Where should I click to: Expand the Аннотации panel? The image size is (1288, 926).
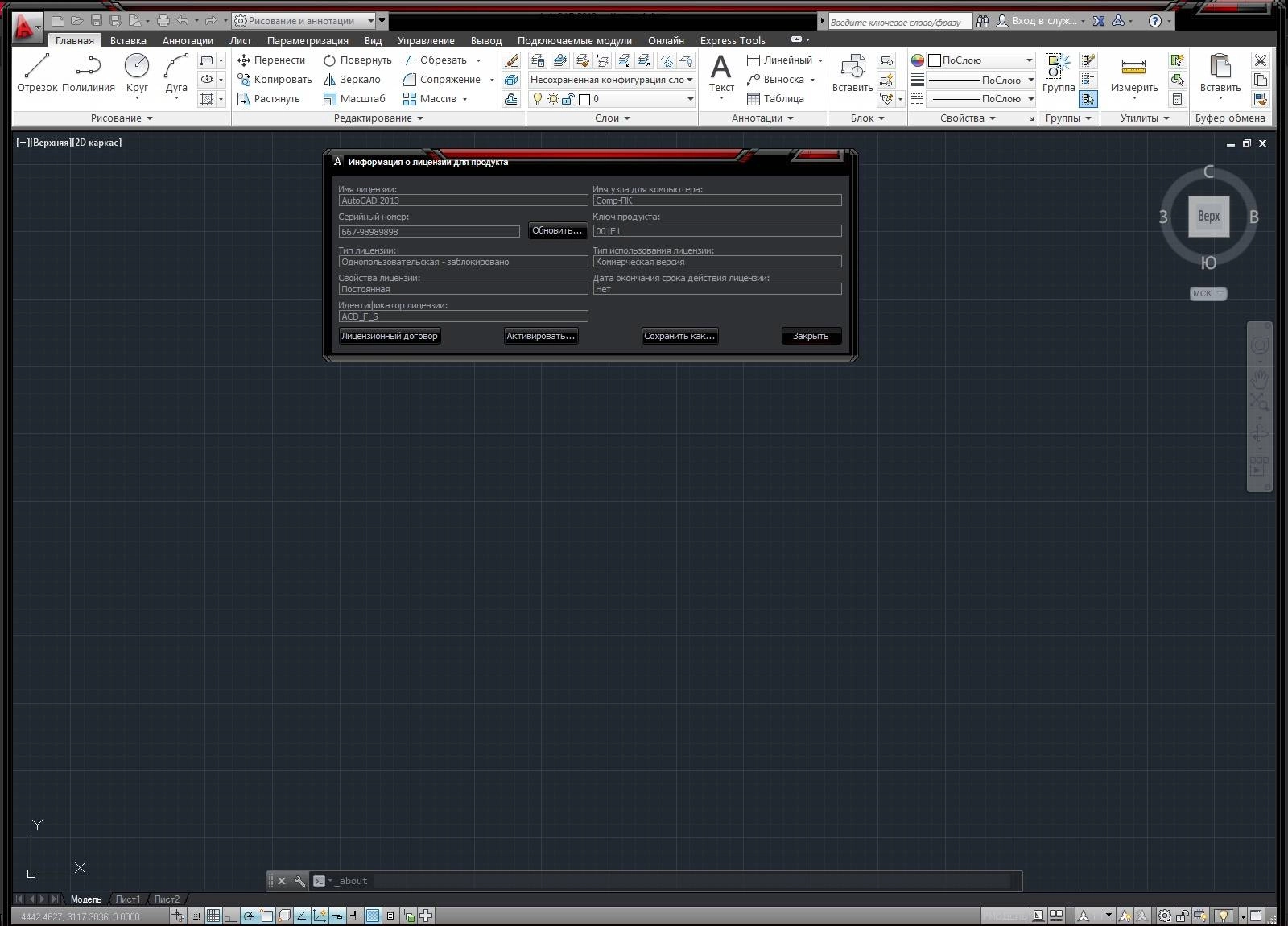762,118
